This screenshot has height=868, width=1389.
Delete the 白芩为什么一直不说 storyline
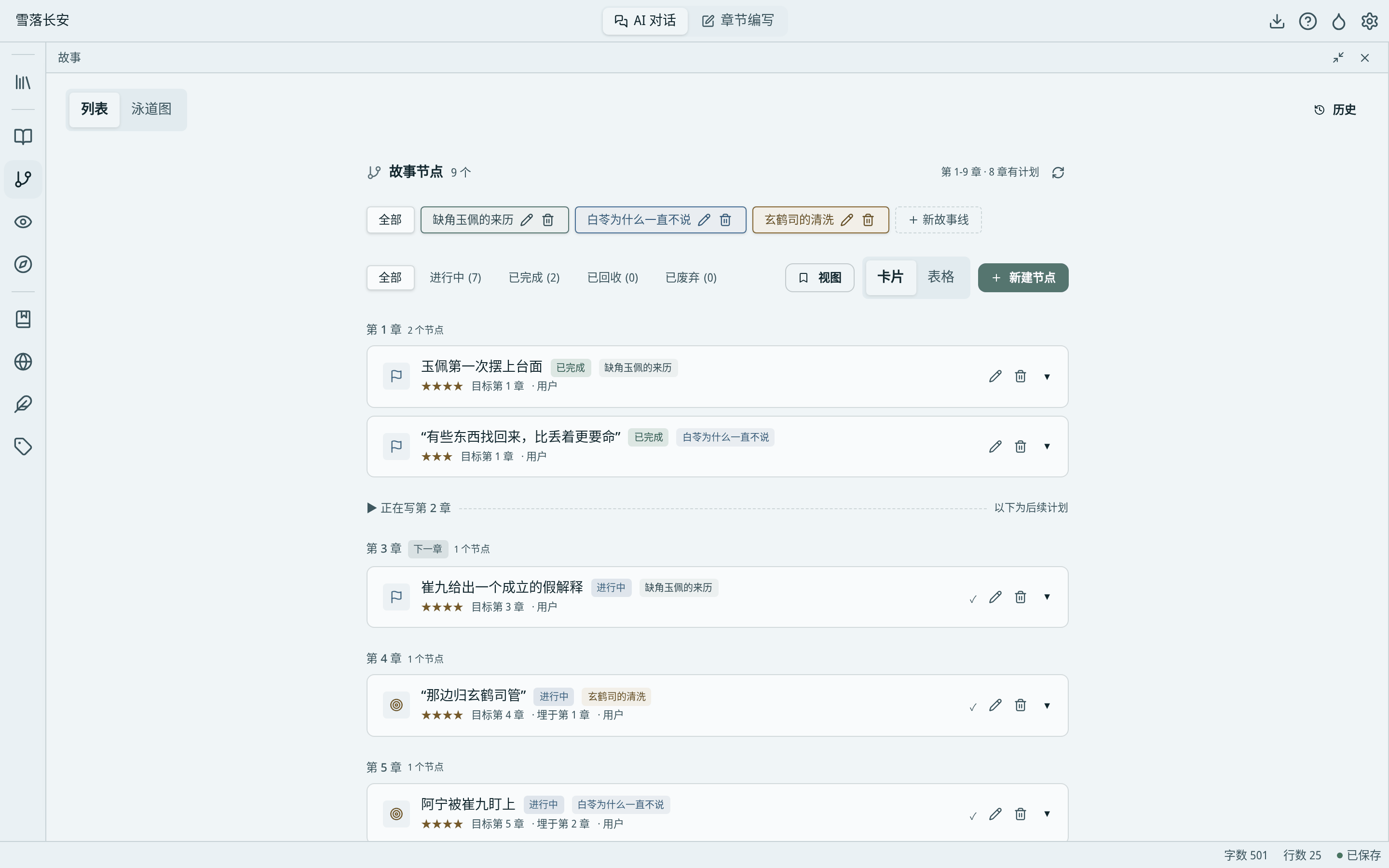725,220
